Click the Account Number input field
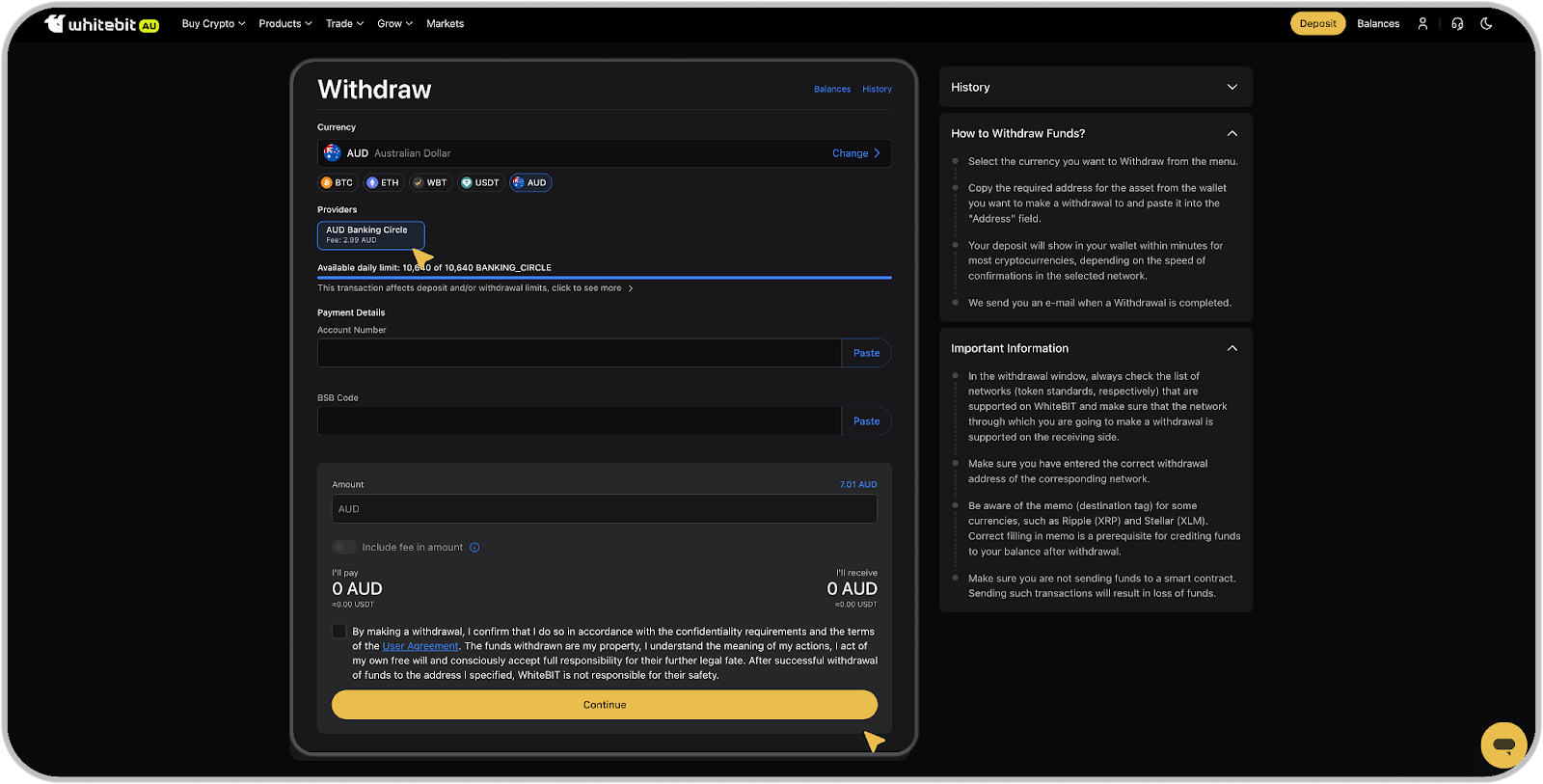 click(x=579, y=353)
